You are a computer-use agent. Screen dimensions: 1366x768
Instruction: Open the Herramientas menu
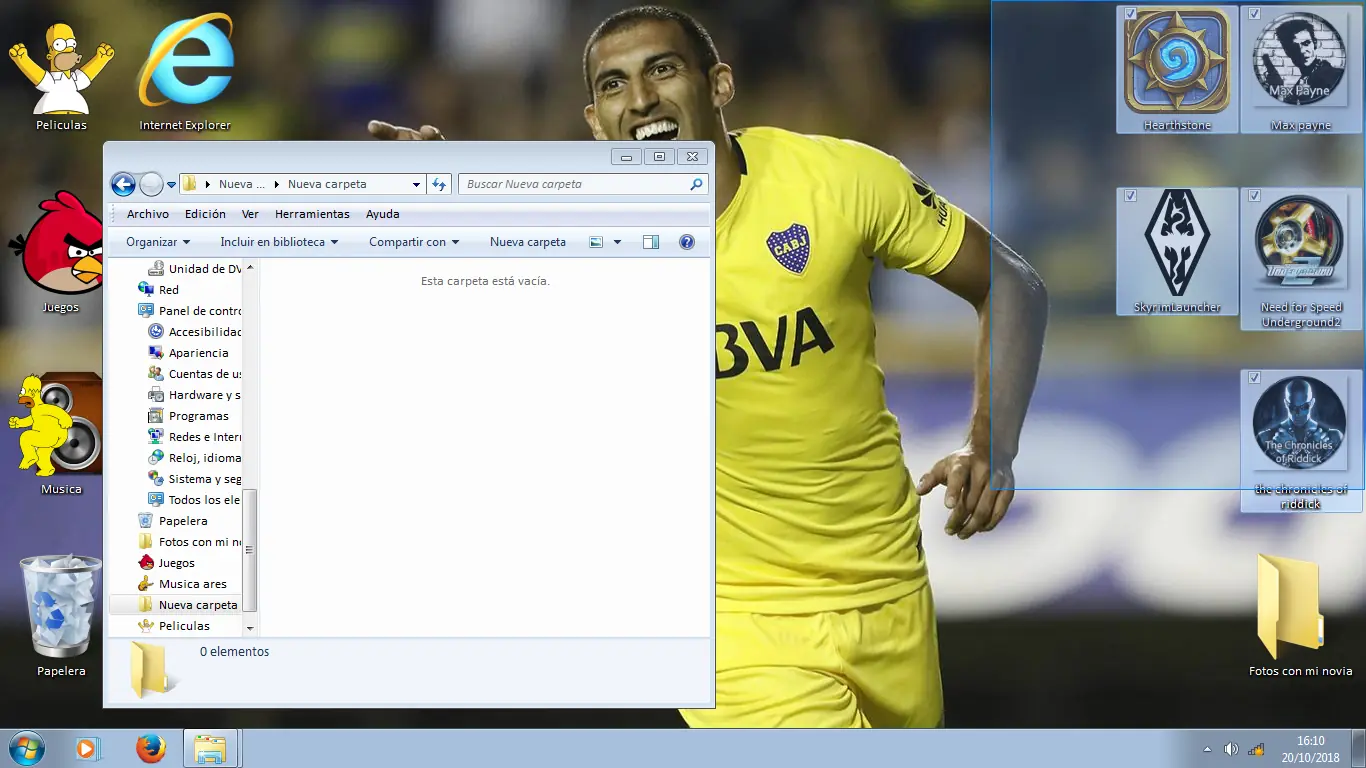click(312, 214)
